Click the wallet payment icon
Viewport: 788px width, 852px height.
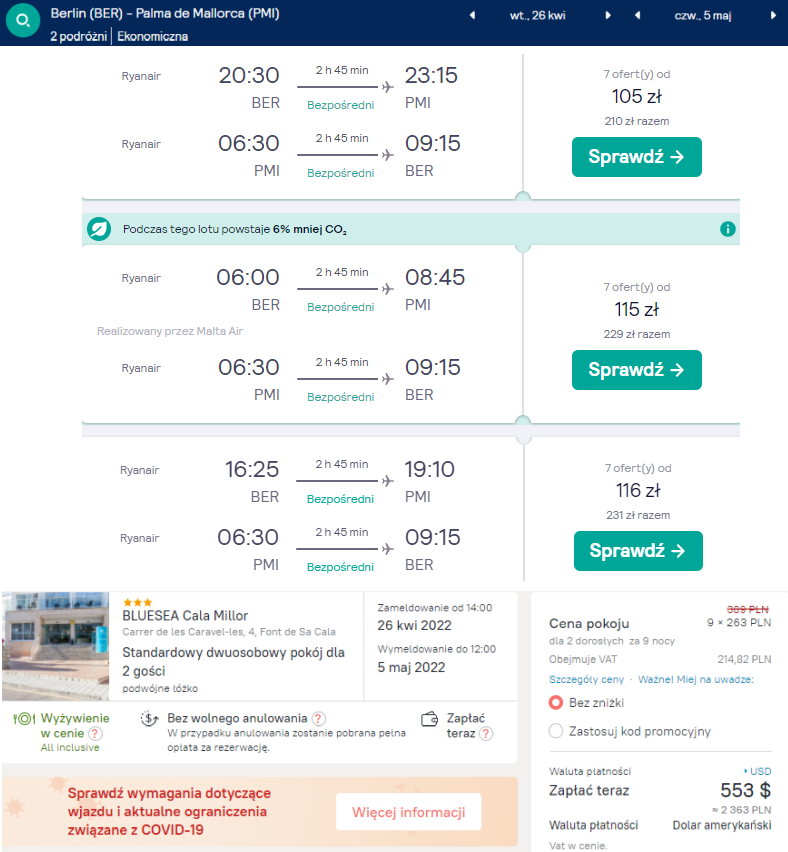click(x=432, y=717)
